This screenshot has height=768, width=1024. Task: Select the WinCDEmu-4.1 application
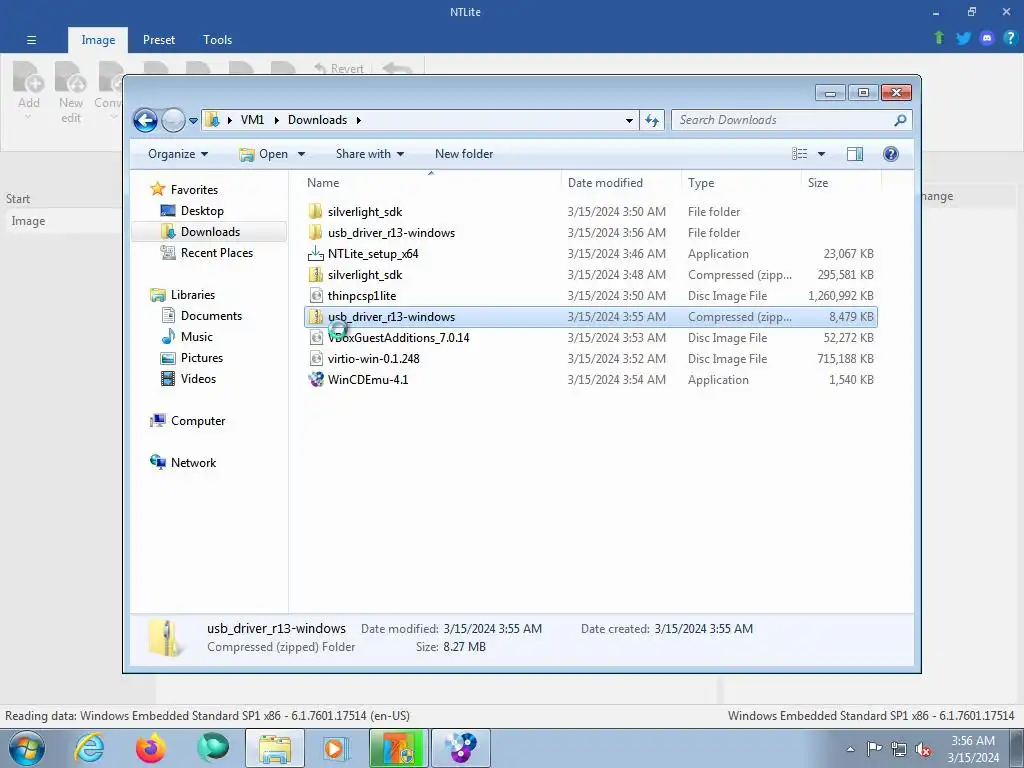(590, 379)
